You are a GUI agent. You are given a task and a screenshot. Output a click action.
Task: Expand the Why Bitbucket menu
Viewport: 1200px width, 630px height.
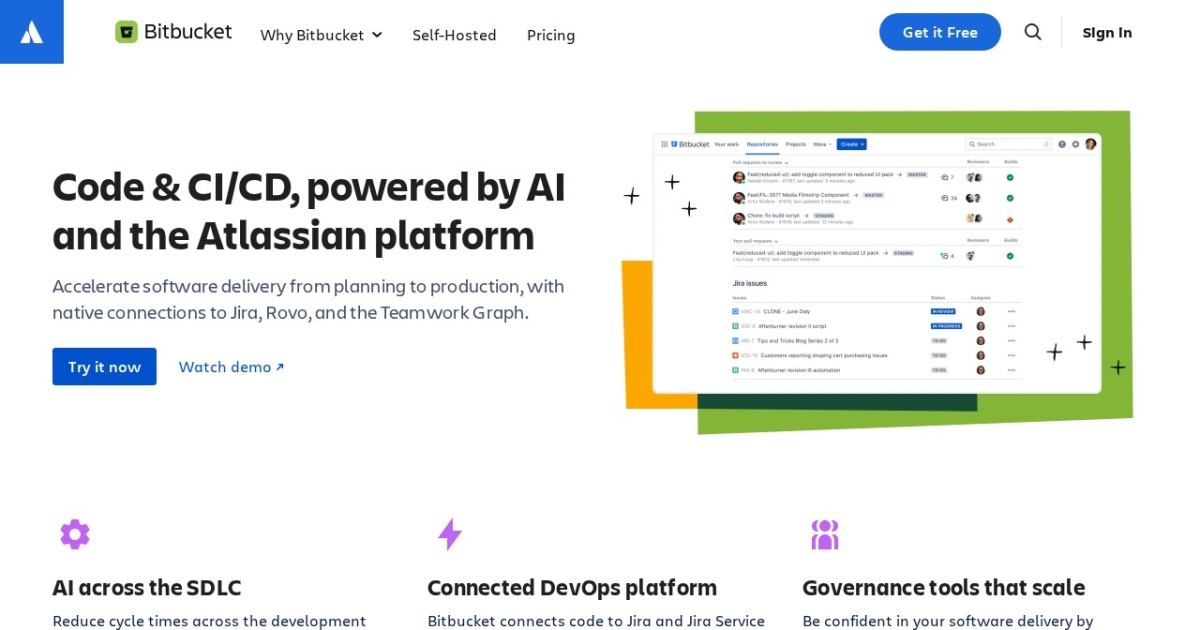click(321, 35)
